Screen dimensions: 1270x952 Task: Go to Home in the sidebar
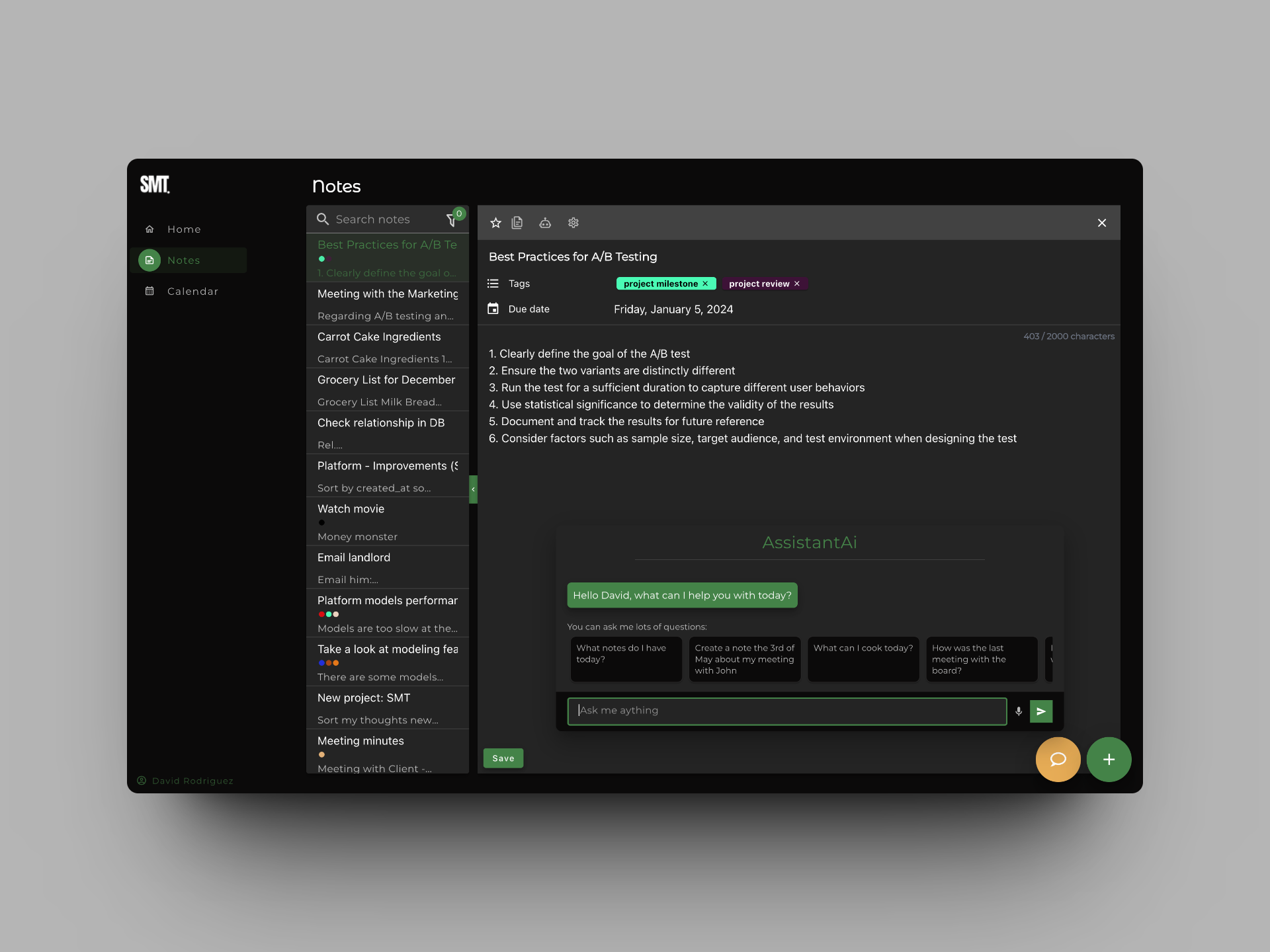coord(184,229)
